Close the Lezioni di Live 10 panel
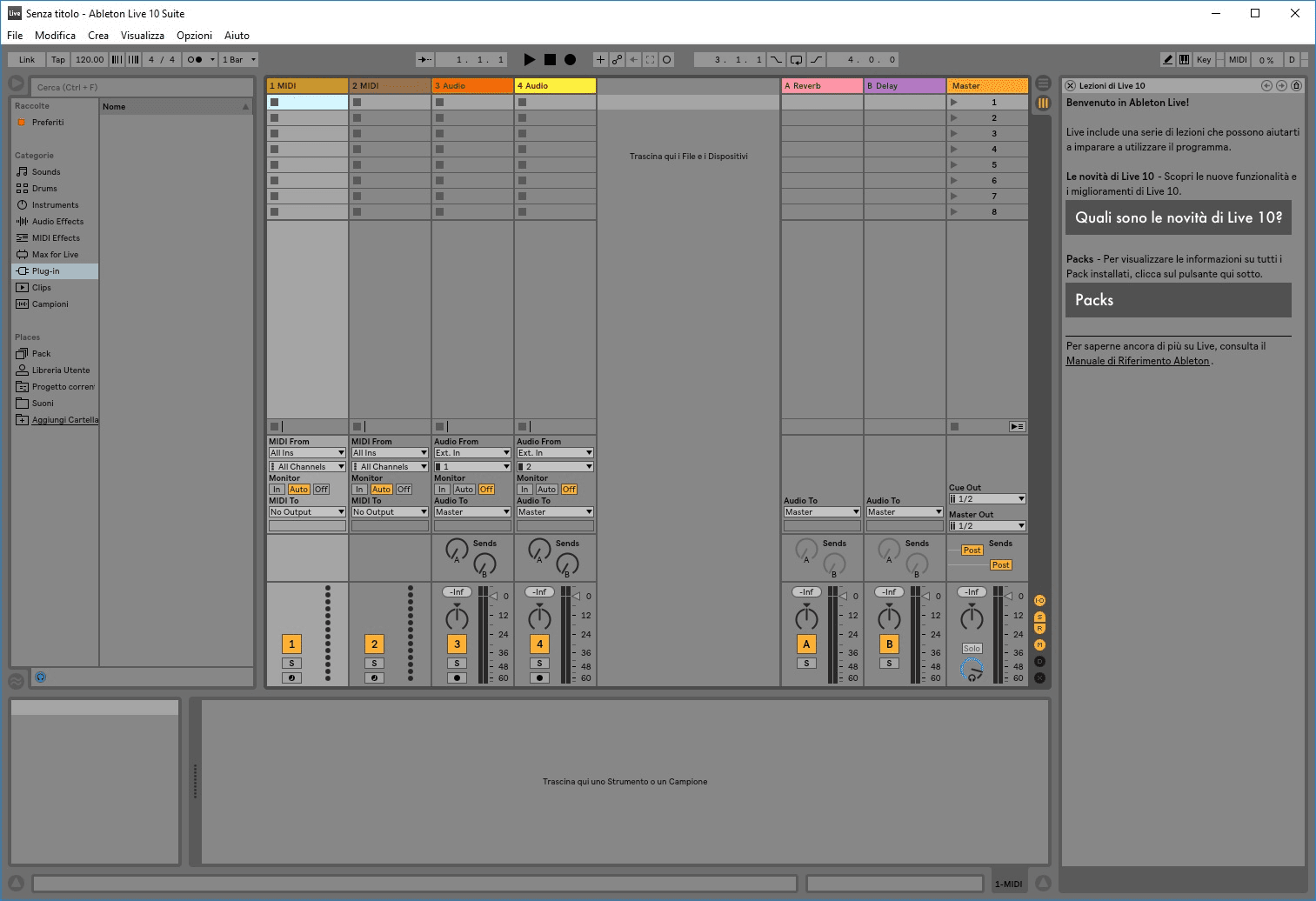This screenshot has height=901, width=1316. click(x=1071, y=85)
